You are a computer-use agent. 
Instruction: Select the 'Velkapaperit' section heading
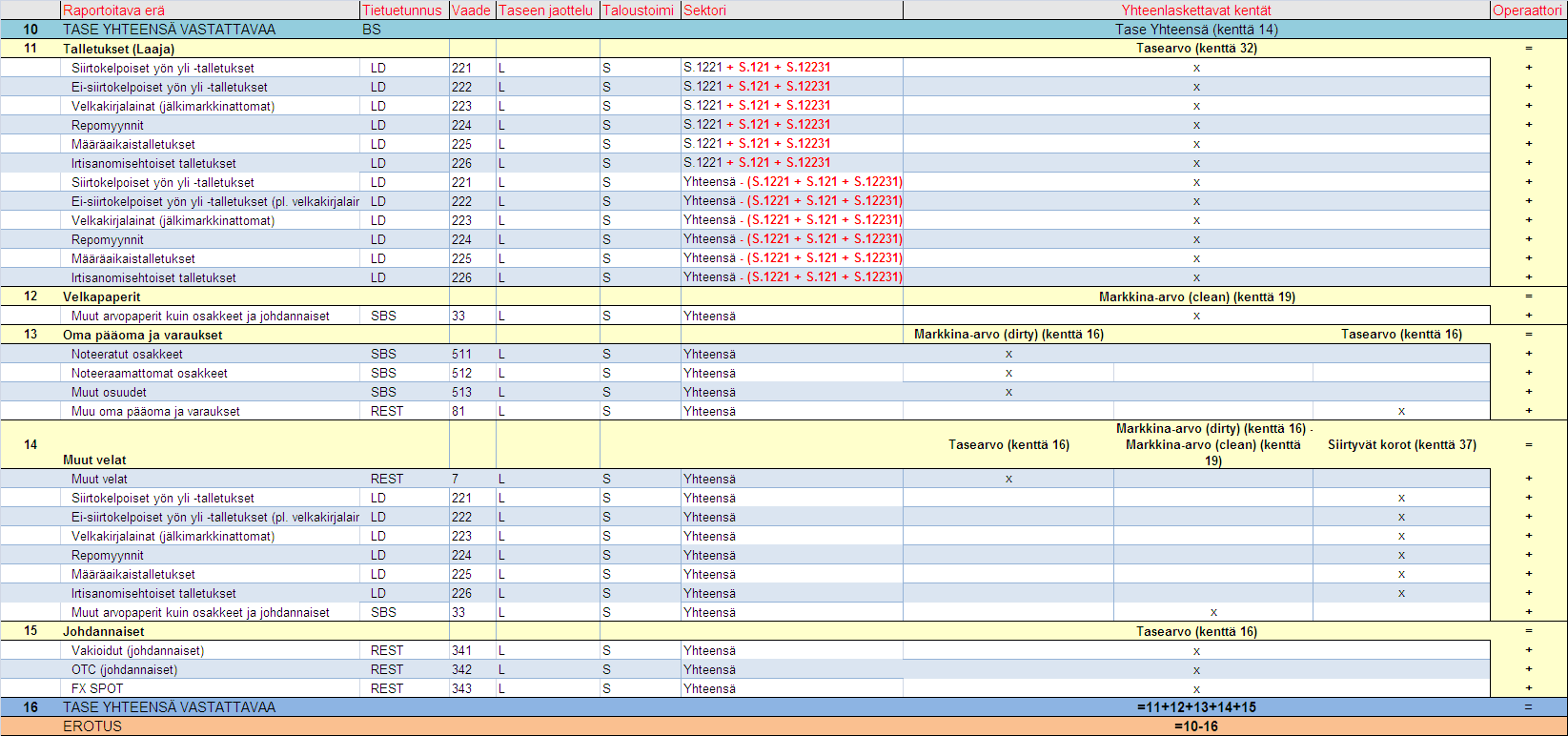101,296
